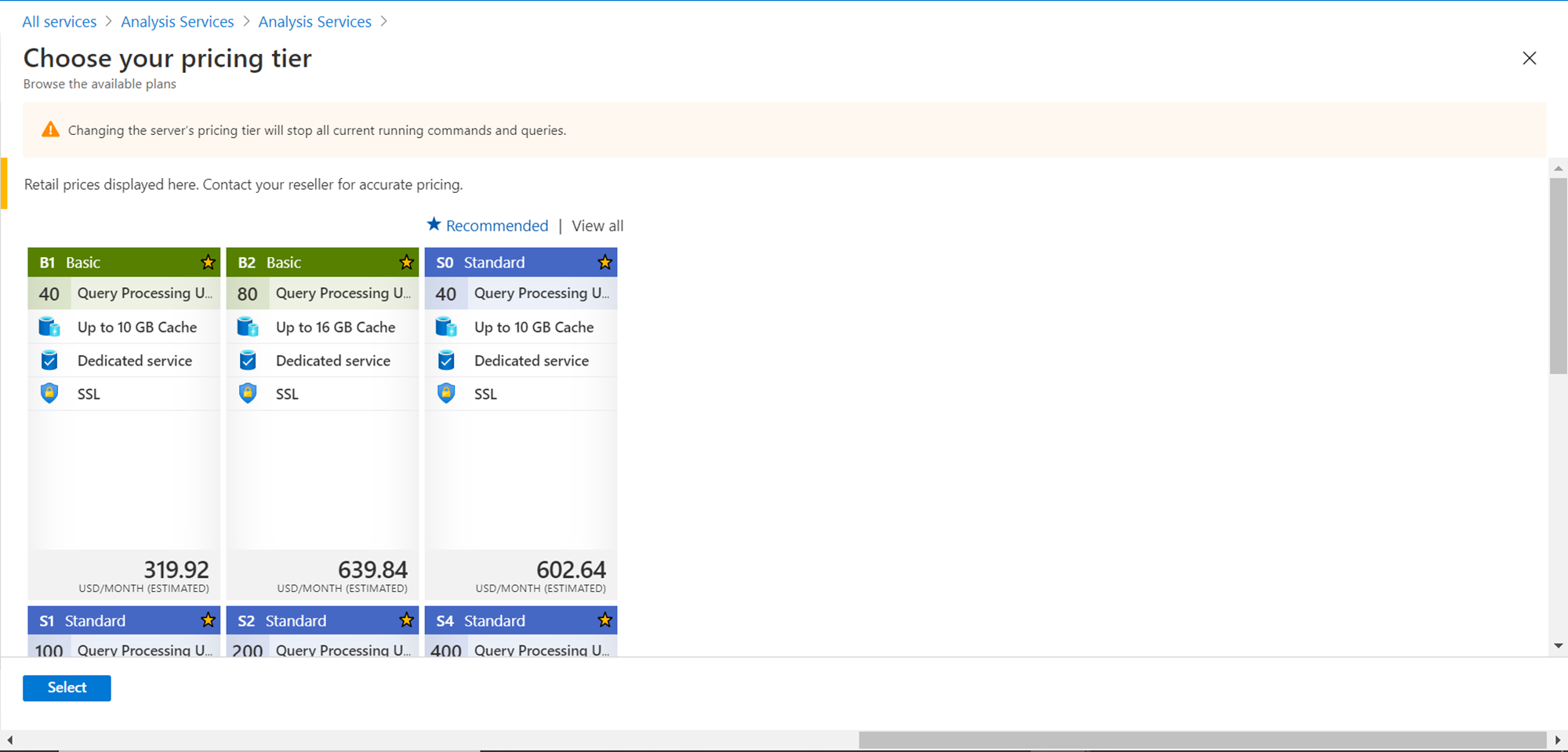Click the 40 QPU value in B1 card
The height and width of the screenshot is (752, 1568).
point(49,294)
